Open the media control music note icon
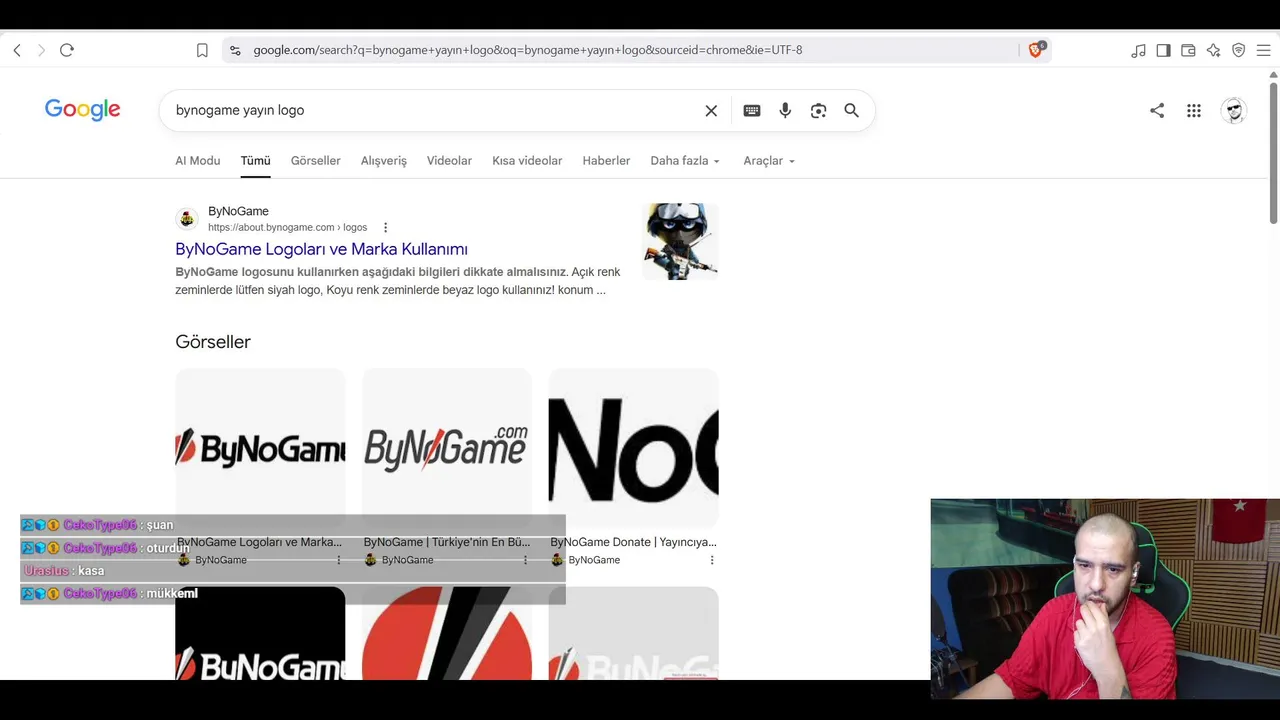The height and width of the screenshot is (720, 1280). coord(1138,50)
